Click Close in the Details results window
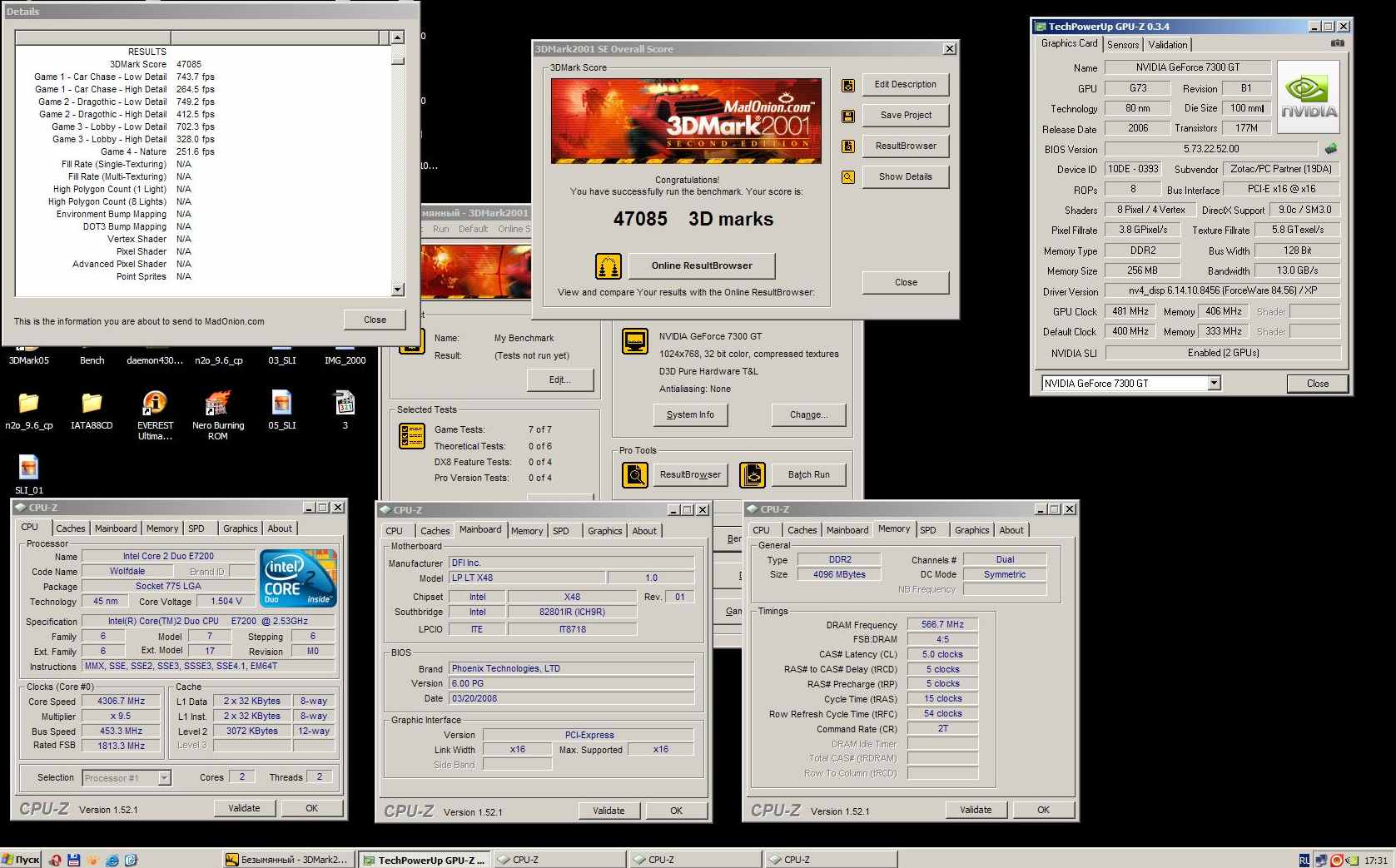The width and height of the screenshot is (1396, 868). (375, 320)
